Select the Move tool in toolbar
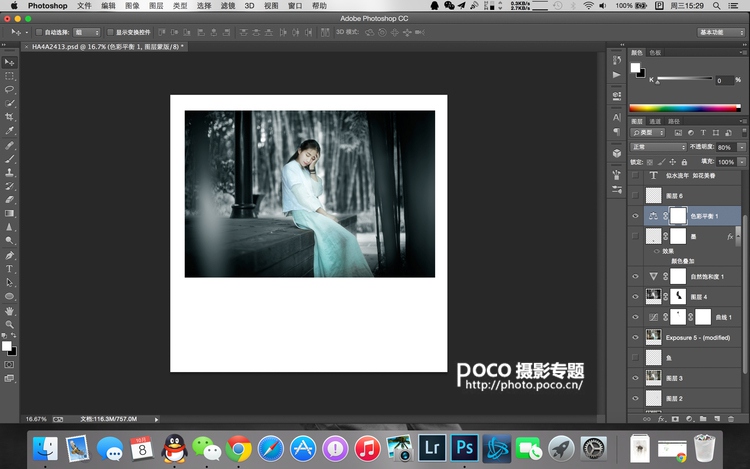 click(10, 62)
